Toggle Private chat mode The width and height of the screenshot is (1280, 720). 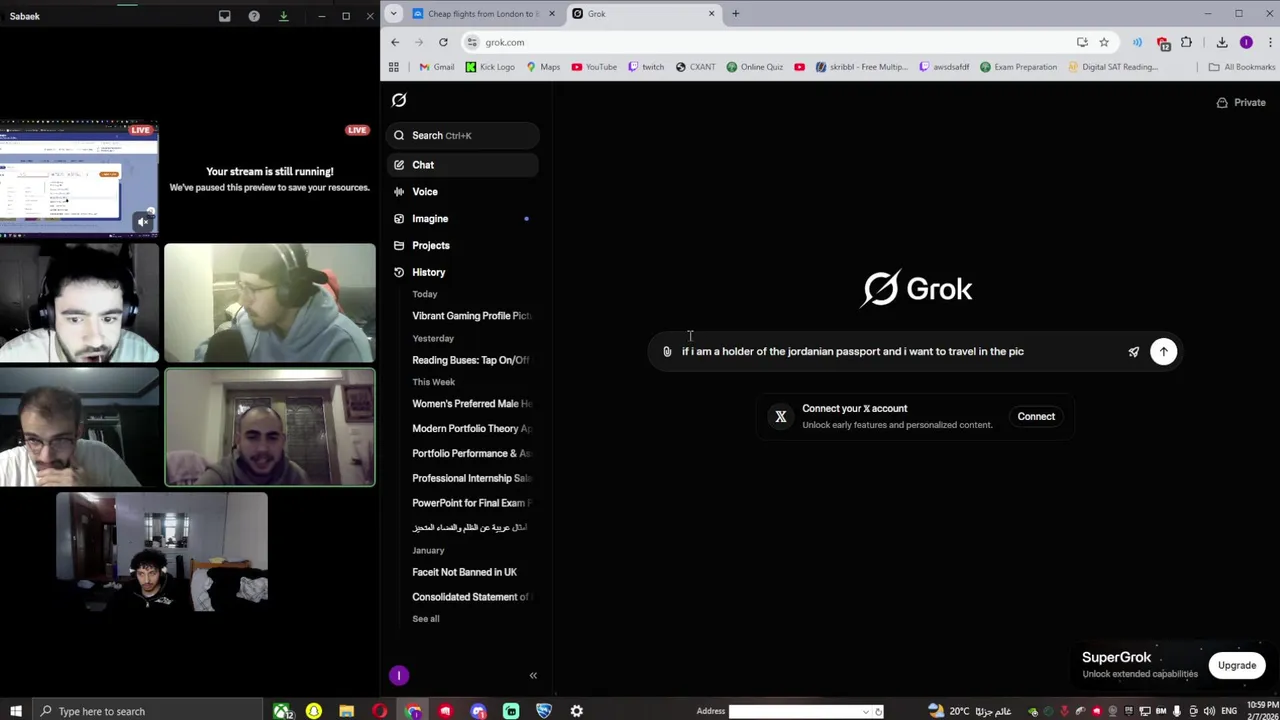pos(1241,103)
